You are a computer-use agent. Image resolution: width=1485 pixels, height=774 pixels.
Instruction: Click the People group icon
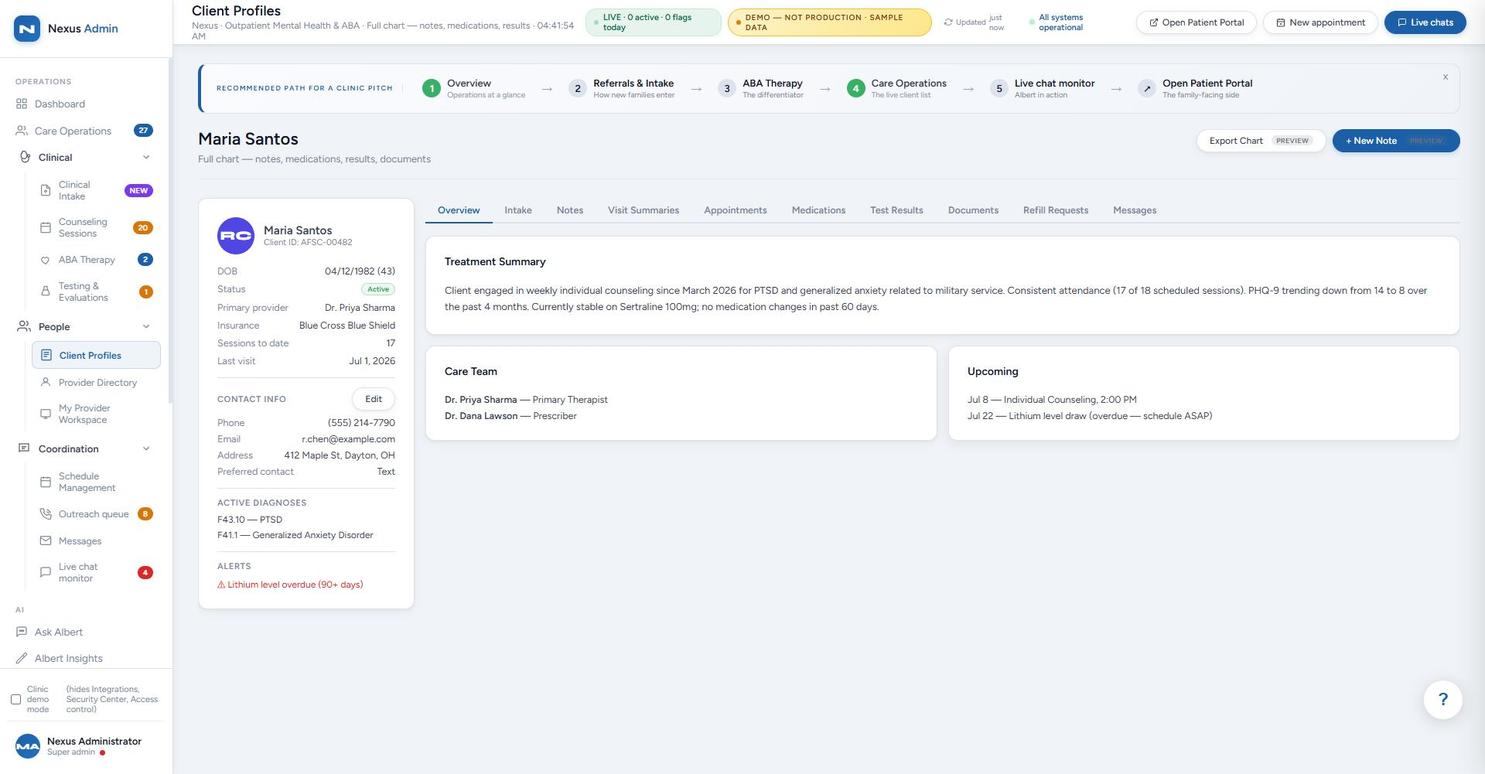tap(25, 327)
